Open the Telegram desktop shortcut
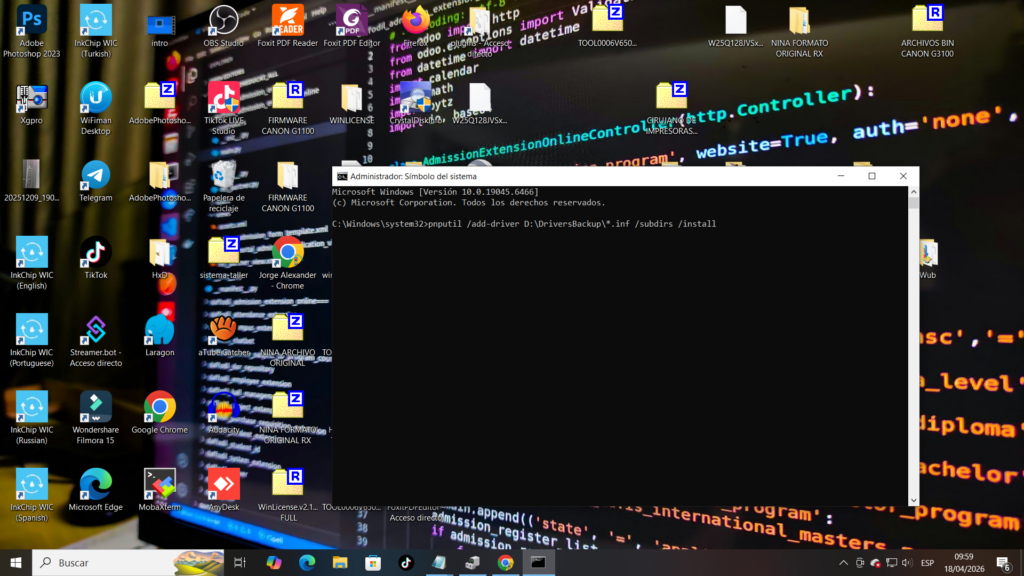Viewport: 1024px width, 576px height. 95,176
